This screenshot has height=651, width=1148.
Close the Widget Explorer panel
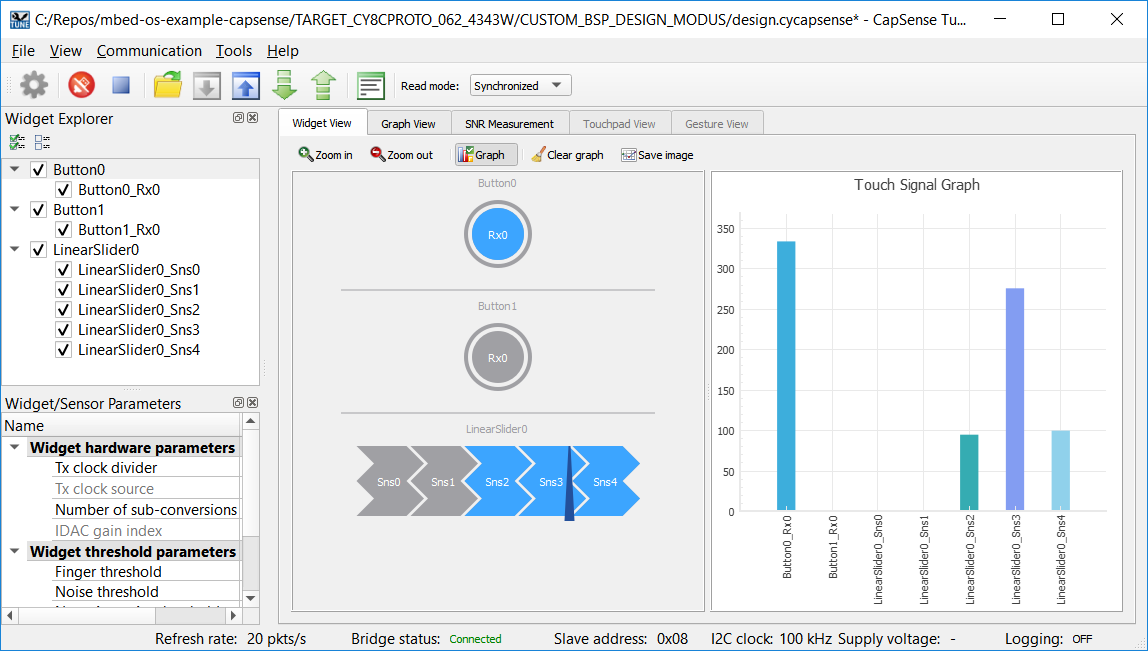pos(253,118)
